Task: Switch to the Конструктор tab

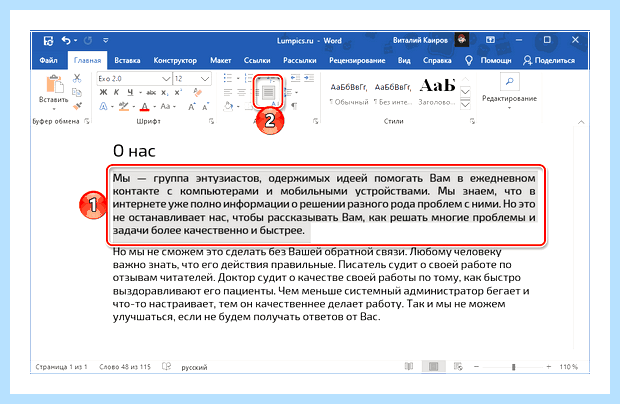Action: [x=175, y=60]
